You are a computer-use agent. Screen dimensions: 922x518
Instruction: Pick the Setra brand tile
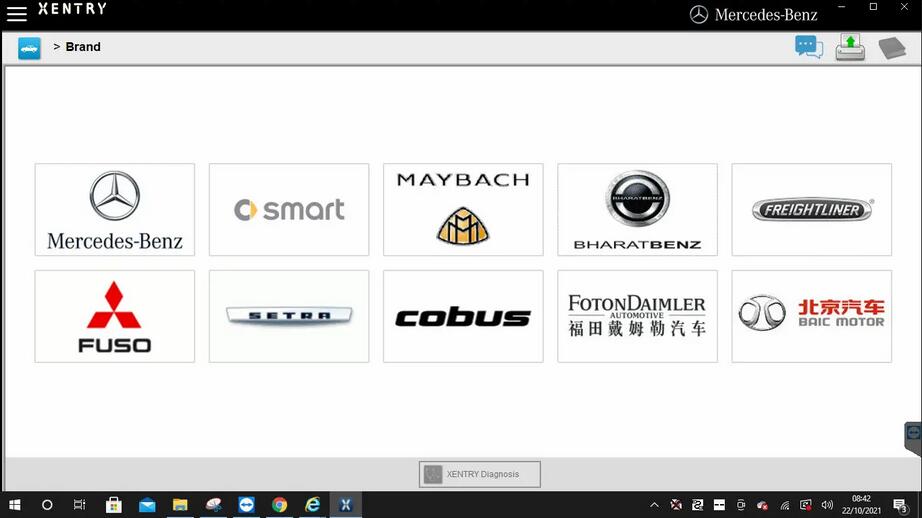pyautogui.click(x=289, y=316)
